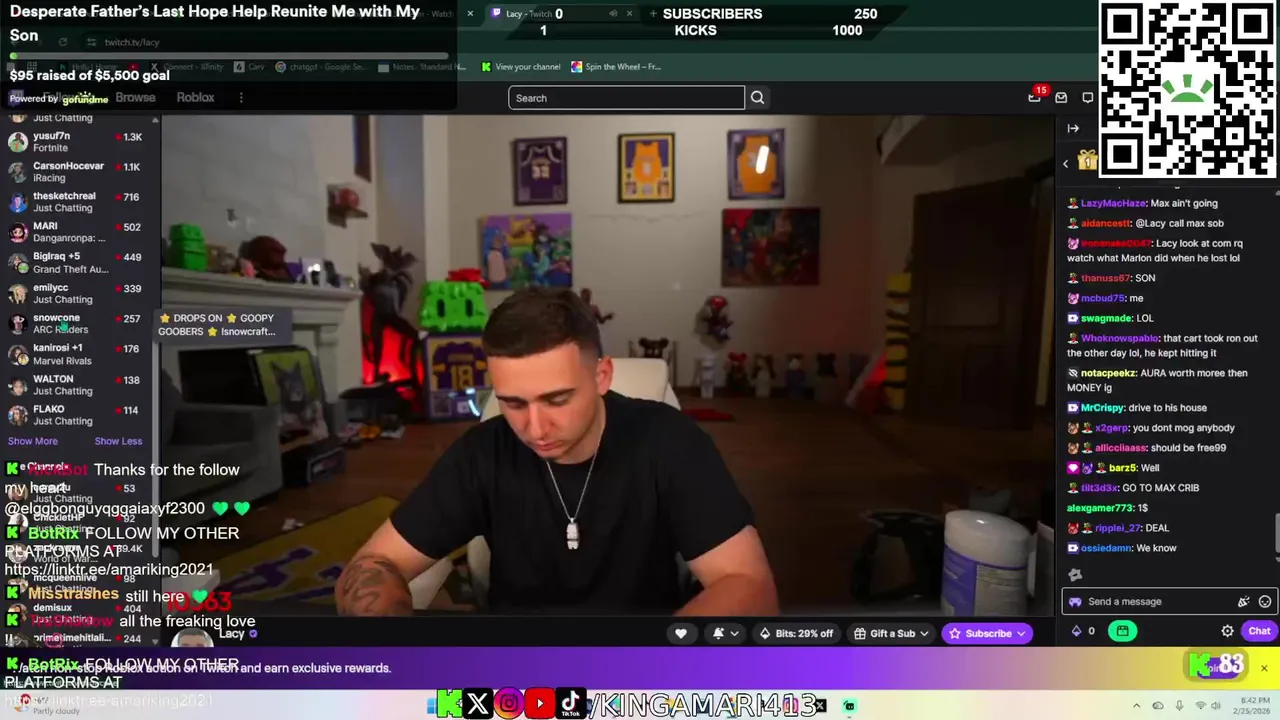Screen dimensions: 1280x720
Task: Click swagmade username in chat
Action: click(1106, 318)
